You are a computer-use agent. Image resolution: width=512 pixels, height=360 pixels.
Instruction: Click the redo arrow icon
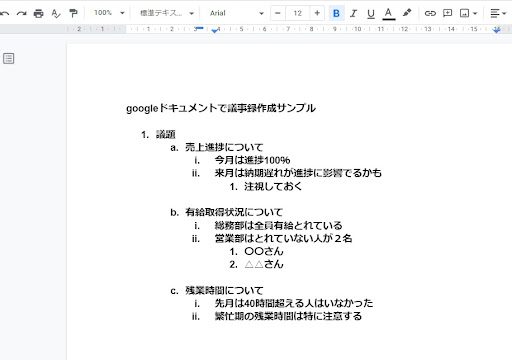(22, 13)
